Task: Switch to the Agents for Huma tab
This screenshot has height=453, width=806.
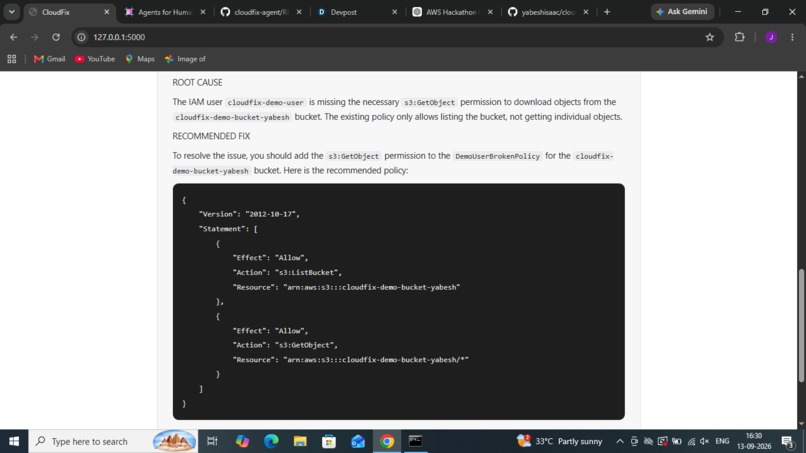Action: point(165,12)
